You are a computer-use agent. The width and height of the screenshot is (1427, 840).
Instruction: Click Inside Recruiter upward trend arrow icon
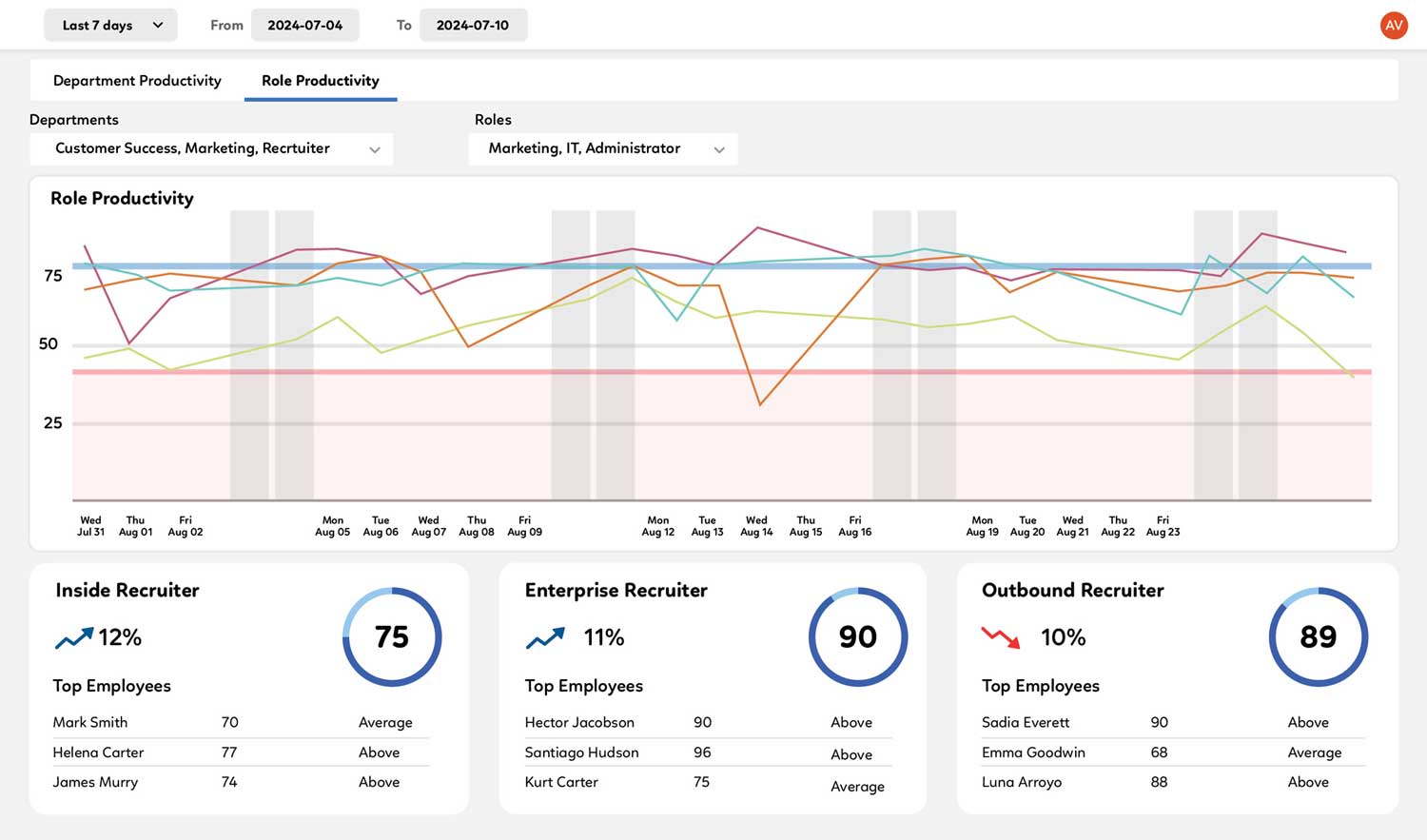74,638
